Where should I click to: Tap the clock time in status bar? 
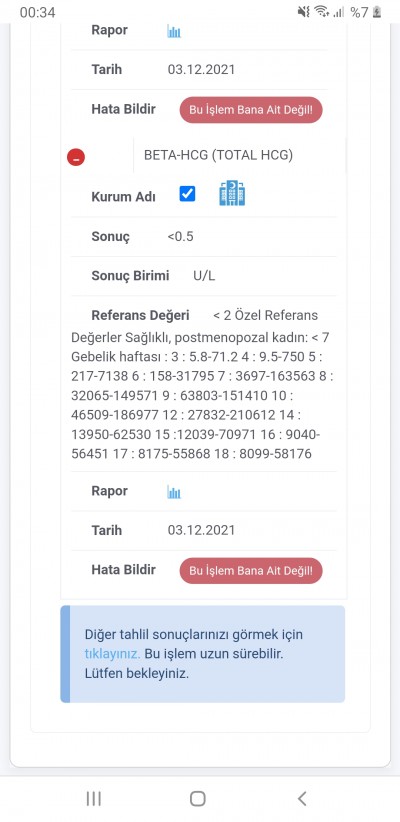coord(37,12)
